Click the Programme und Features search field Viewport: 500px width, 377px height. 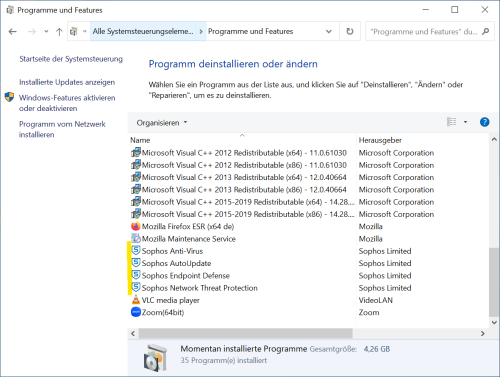coord(423,32)
